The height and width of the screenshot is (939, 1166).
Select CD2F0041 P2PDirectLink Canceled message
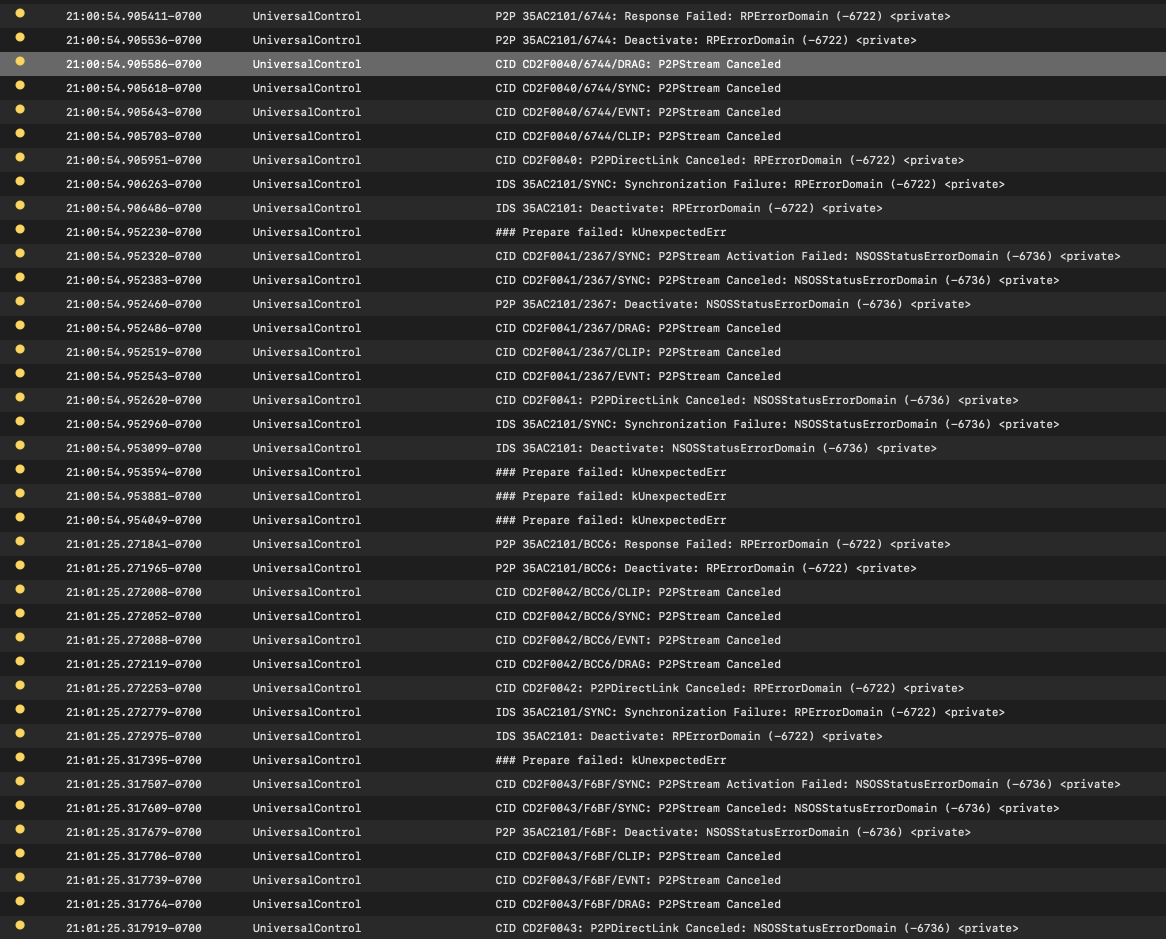point(756,400)
